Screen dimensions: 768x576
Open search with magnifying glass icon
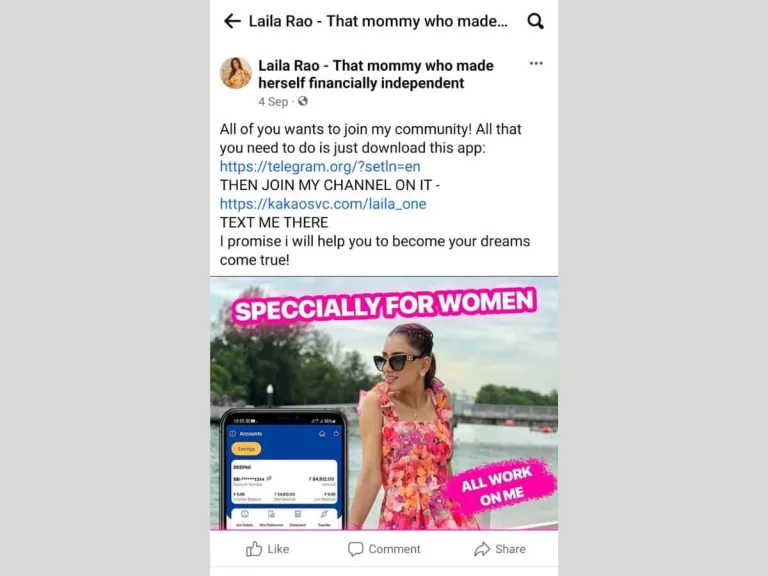pyautogui.click(x=535, y=21)
